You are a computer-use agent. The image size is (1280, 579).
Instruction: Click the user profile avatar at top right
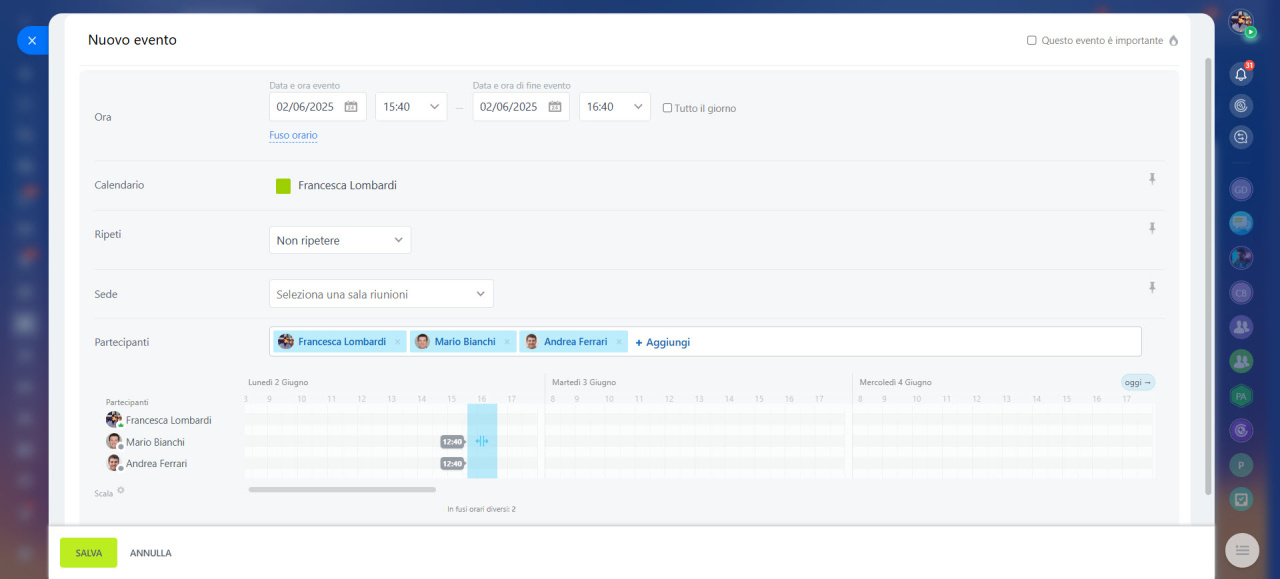pyautogui.click(x=1241, y=22)
